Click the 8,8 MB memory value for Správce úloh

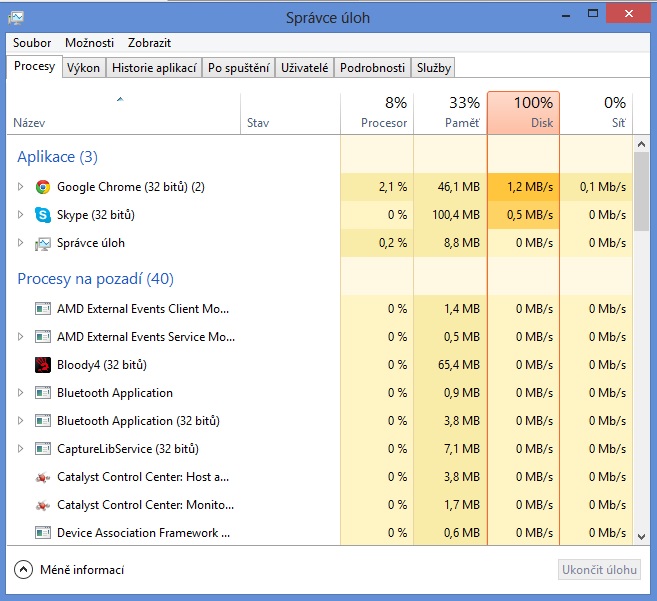462,243
